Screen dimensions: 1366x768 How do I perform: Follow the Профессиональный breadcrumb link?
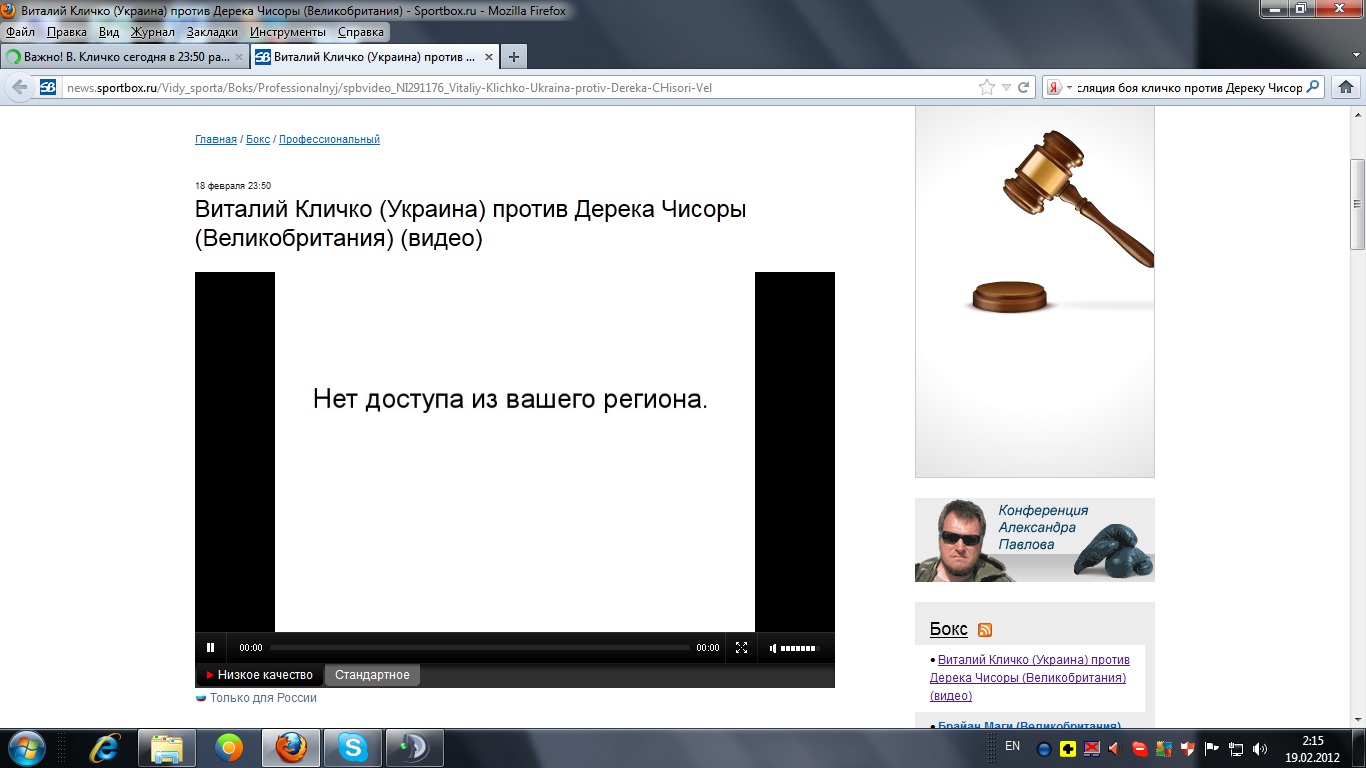pyautogui.click(x=329, y=140)
